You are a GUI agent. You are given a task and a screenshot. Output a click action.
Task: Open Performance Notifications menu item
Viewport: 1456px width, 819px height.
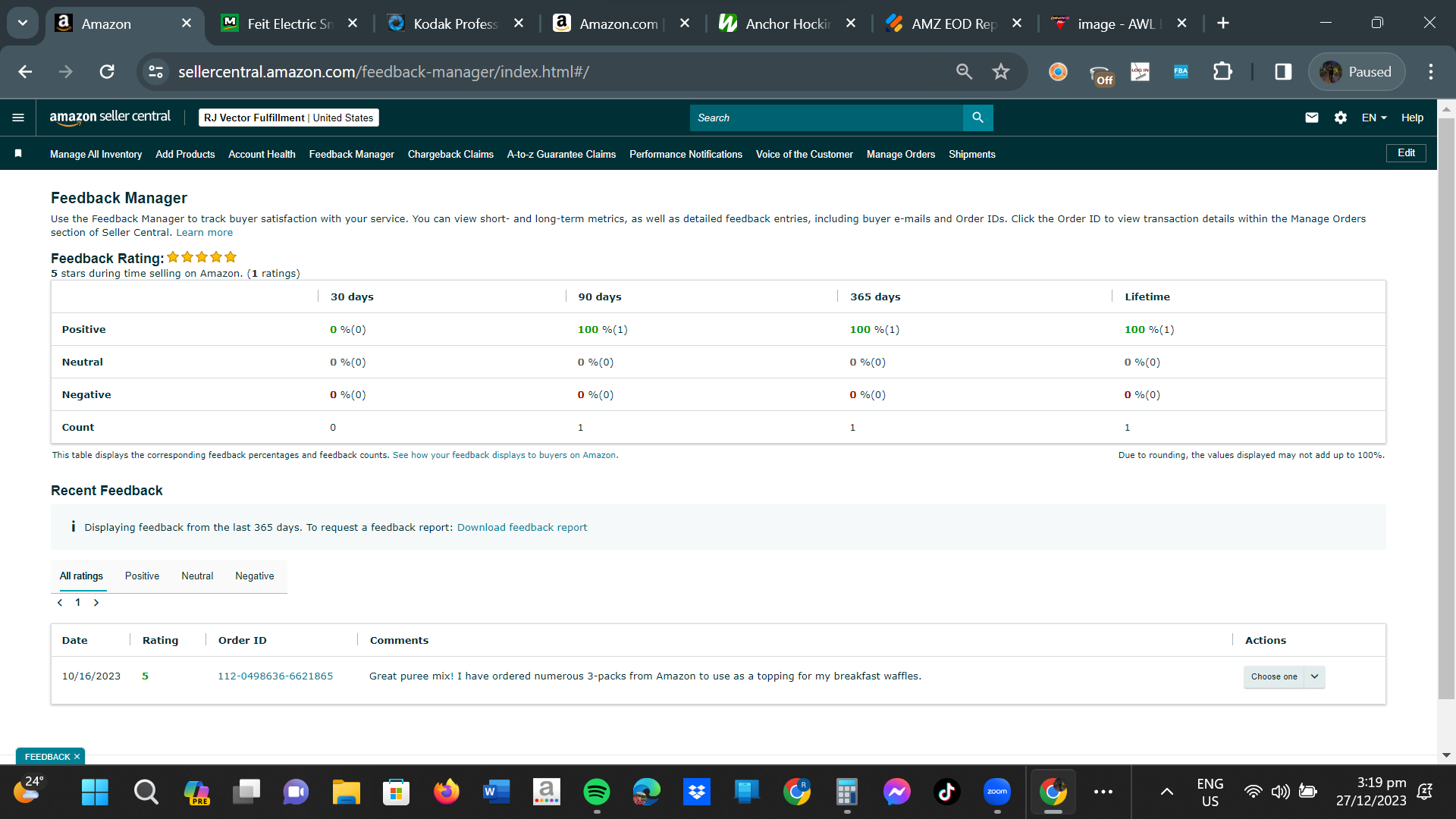[x=686, y=154]
